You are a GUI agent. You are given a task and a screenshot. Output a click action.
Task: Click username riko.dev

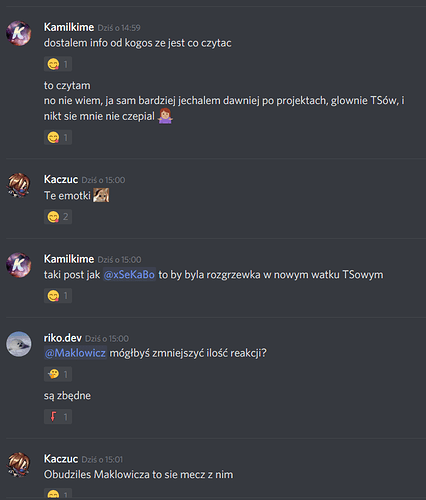pos(63,338)
